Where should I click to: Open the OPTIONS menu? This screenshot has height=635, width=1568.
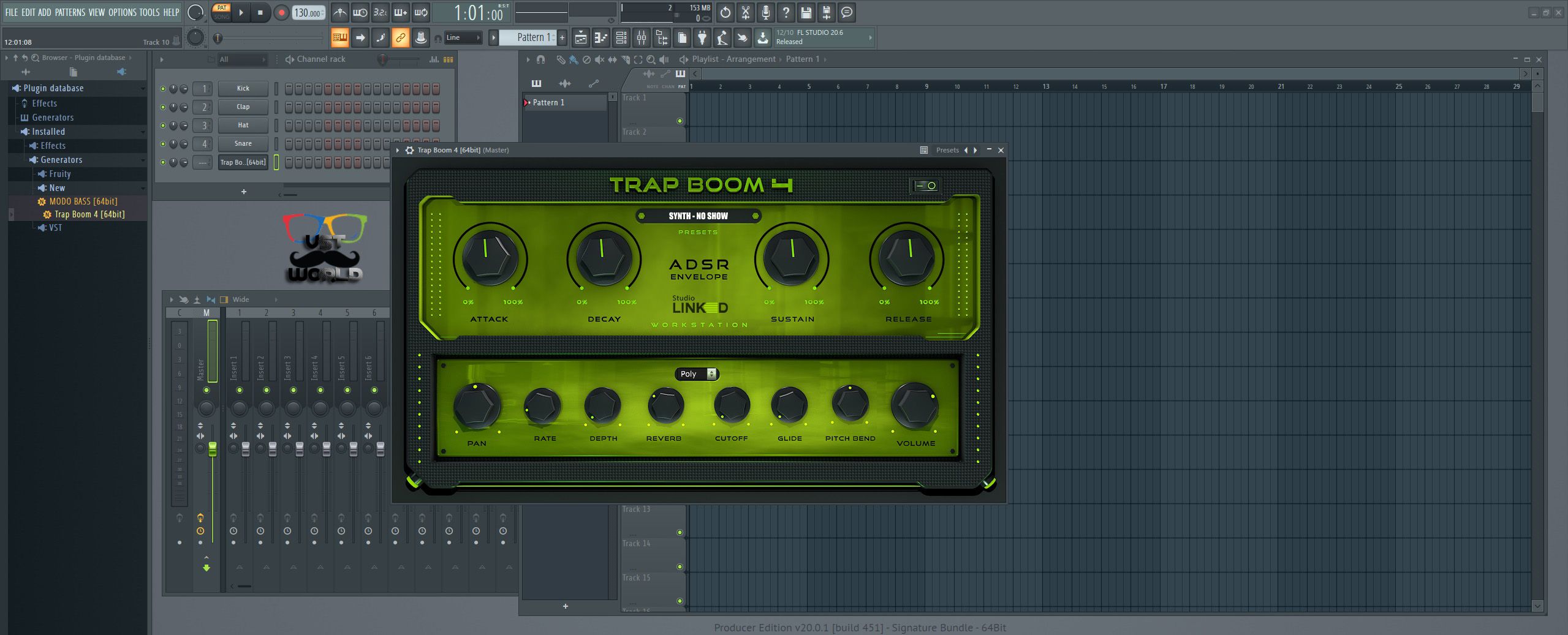coord(123,12)
